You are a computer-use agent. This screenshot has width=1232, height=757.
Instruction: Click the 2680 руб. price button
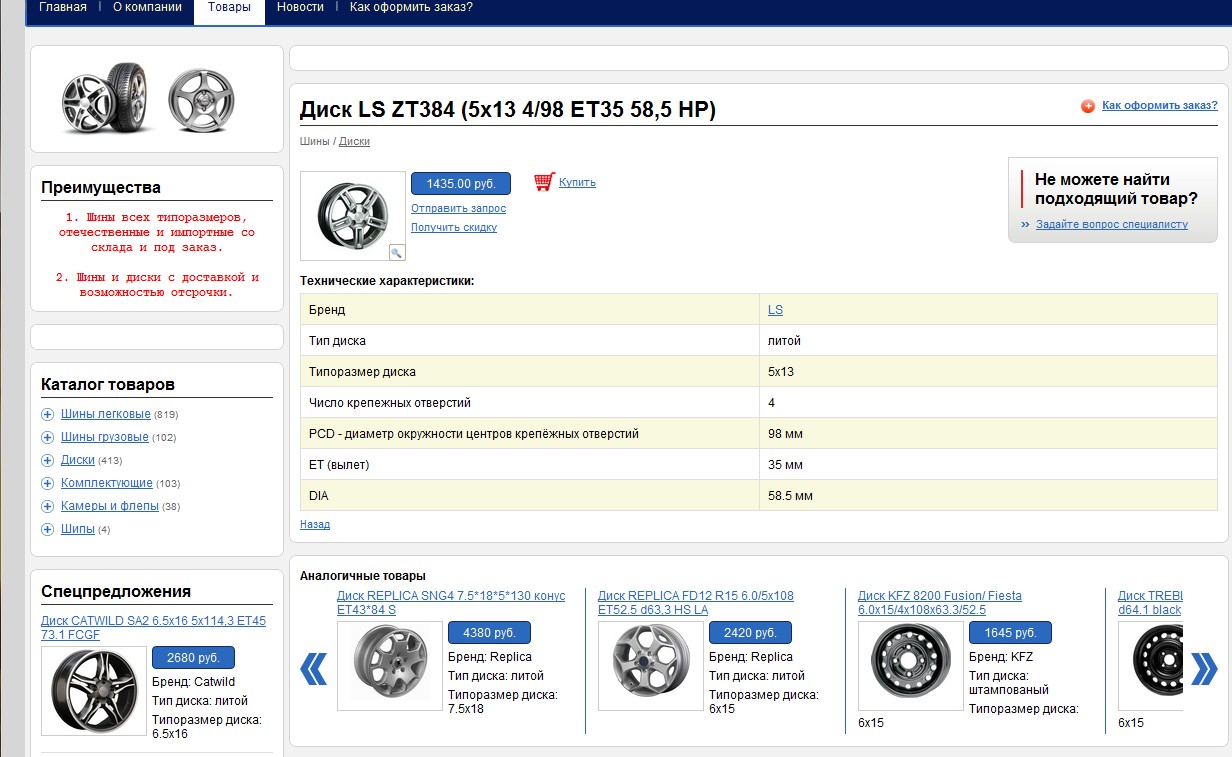193,658
